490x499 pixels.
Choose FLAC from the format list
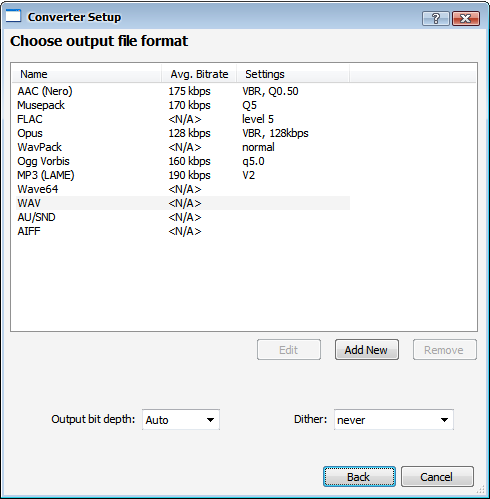tap(183, 119)
